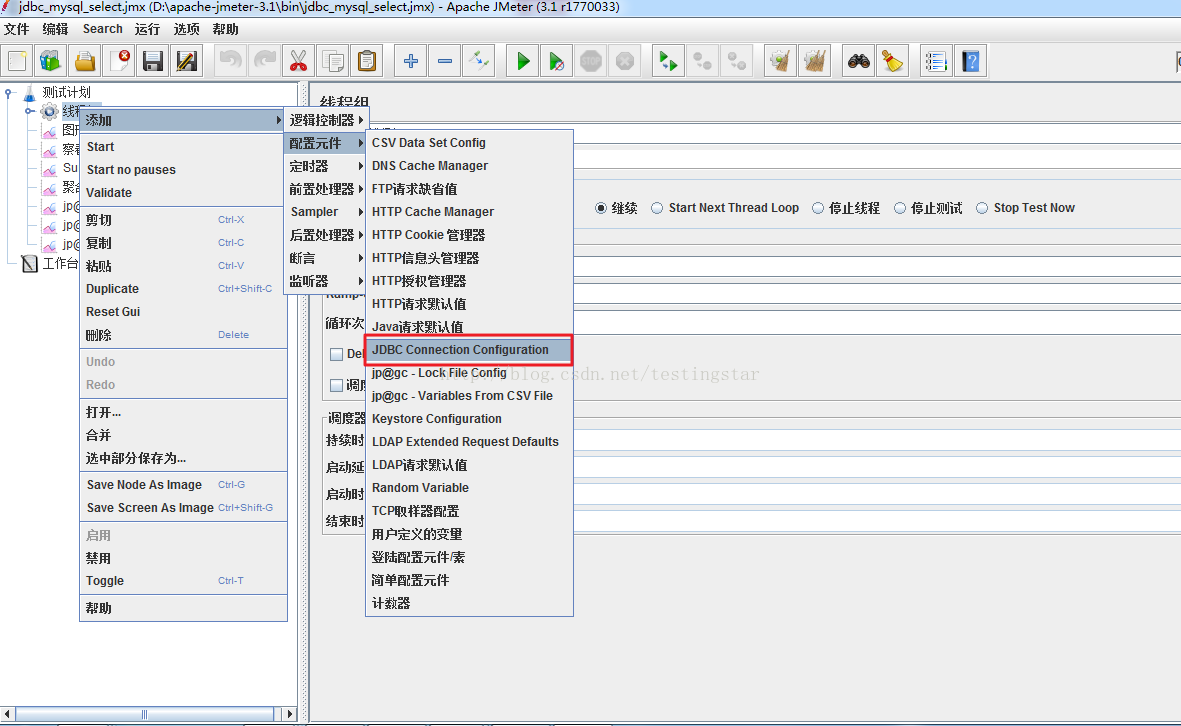Screen dimensions: 1181x726
Task: Click Start no pauses in context menu
Action: coord(183,169)
